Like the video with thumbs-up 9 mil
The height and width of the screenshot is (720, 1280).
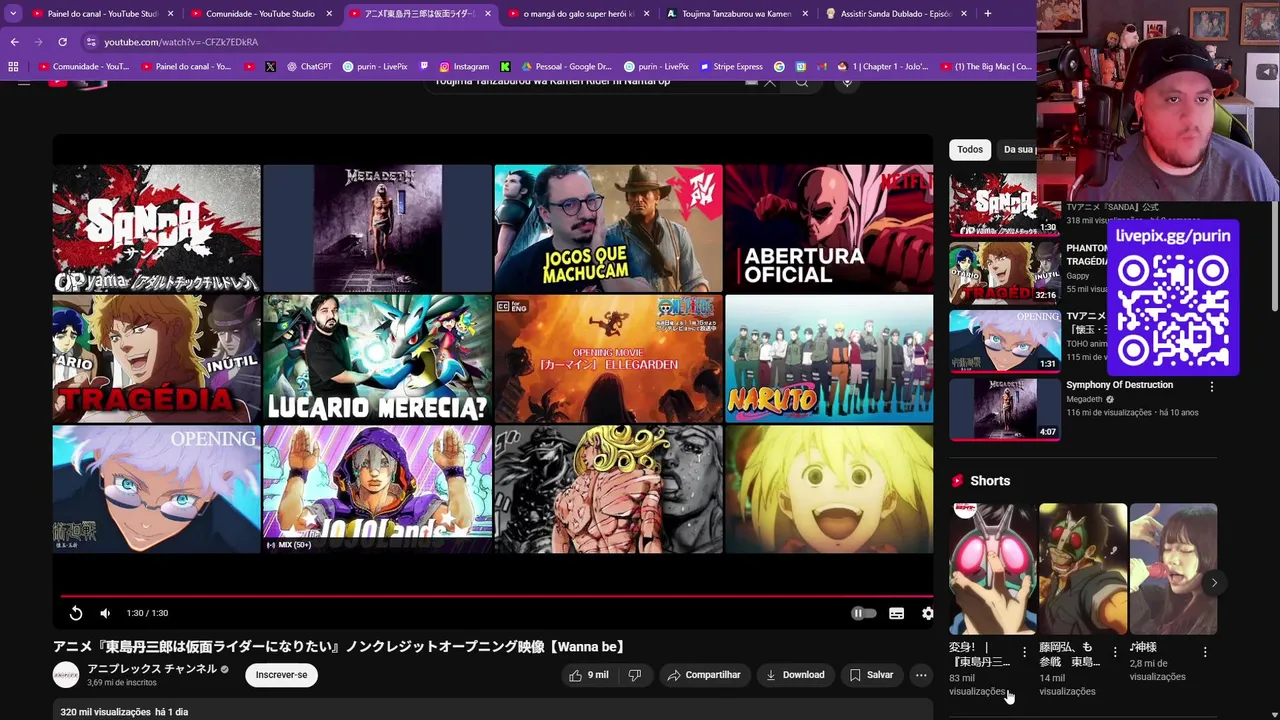(589, 675)
